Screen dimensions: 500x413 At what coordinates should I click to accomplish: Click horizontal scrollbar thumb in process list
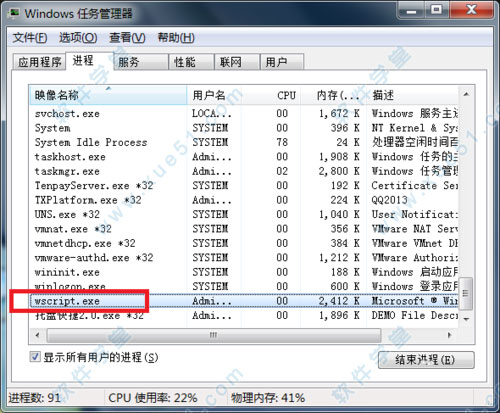214,335
